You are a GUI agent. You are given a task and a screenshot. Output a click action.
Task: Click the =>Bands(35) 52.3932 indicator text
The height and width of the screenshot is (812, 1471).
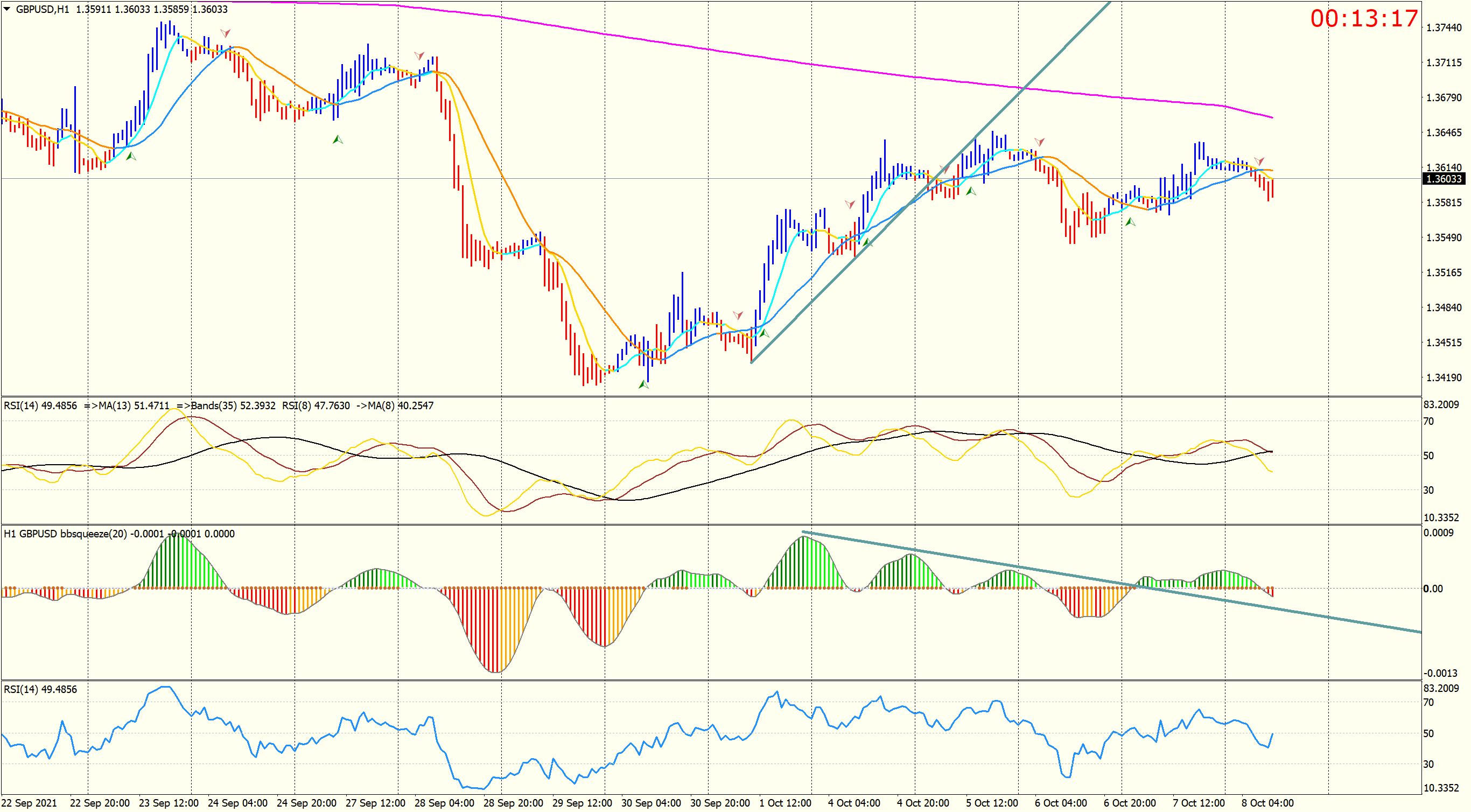226,405
